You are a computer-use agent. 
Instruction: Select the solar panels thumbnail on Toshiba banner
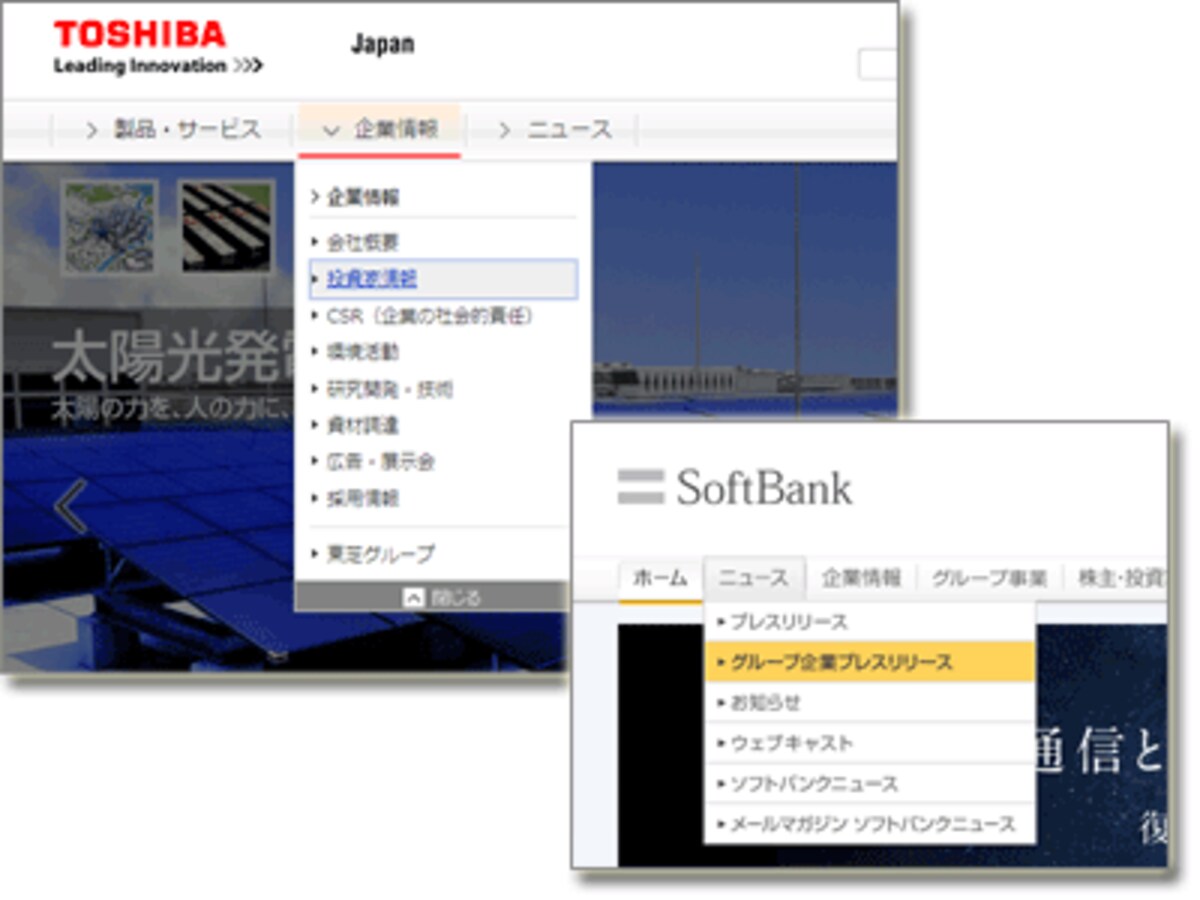227,227
